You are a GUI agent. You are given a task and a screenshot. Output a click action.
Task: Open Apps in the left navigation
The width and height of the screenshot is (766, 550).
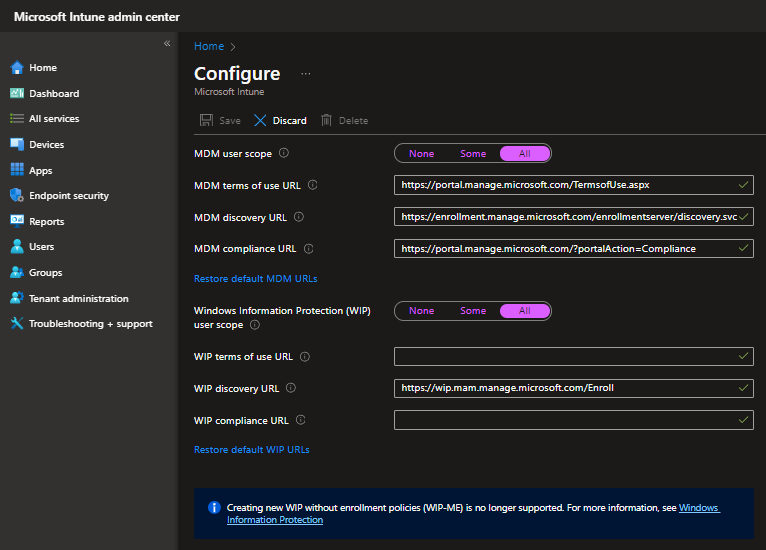41,170
